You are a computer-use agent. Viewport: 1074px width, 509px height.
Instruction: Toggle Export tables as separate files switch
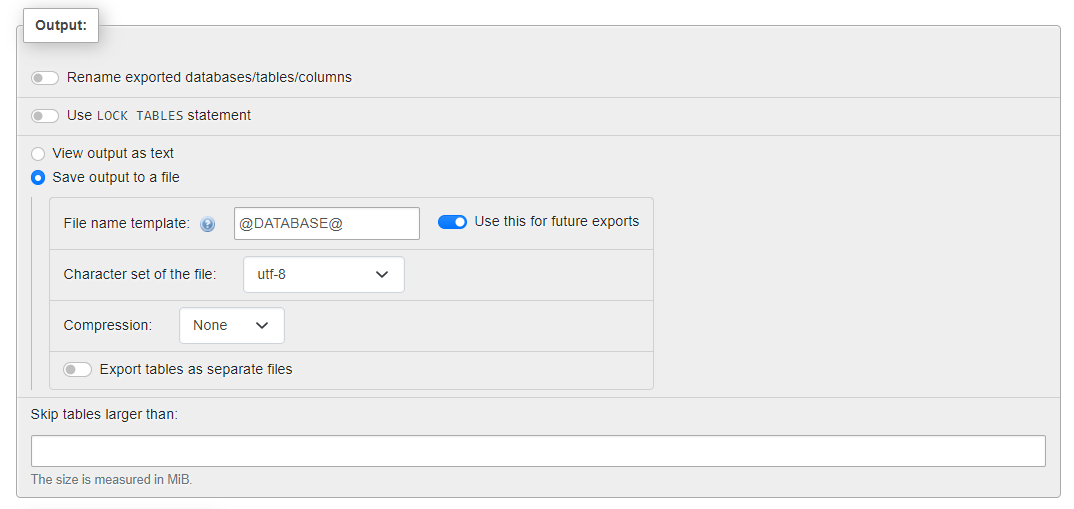[77, 370]
